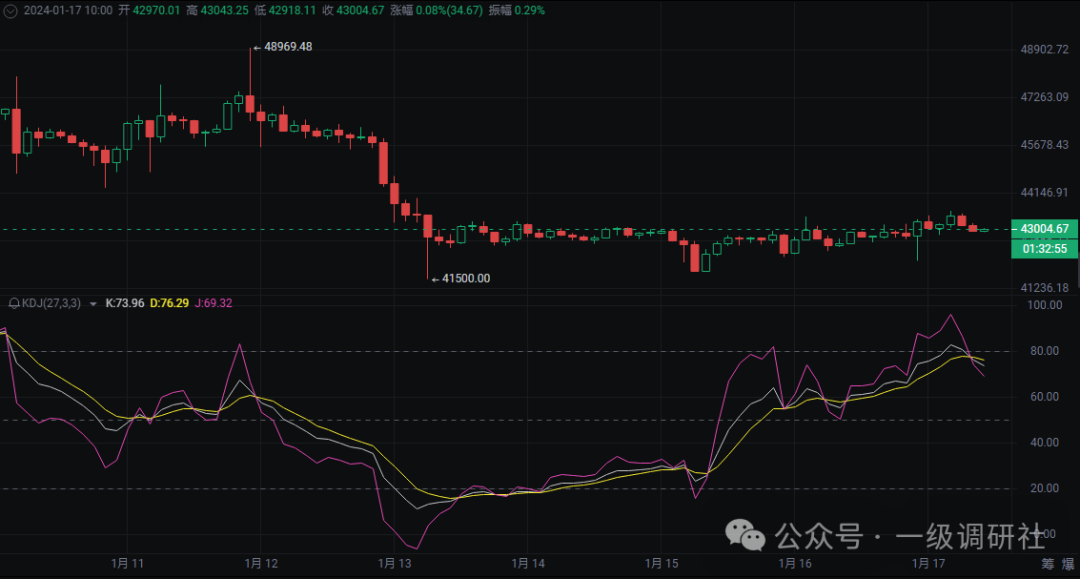Click the 80.00 KDJ axis label

pyautogui.click(x=1044, y=351)
